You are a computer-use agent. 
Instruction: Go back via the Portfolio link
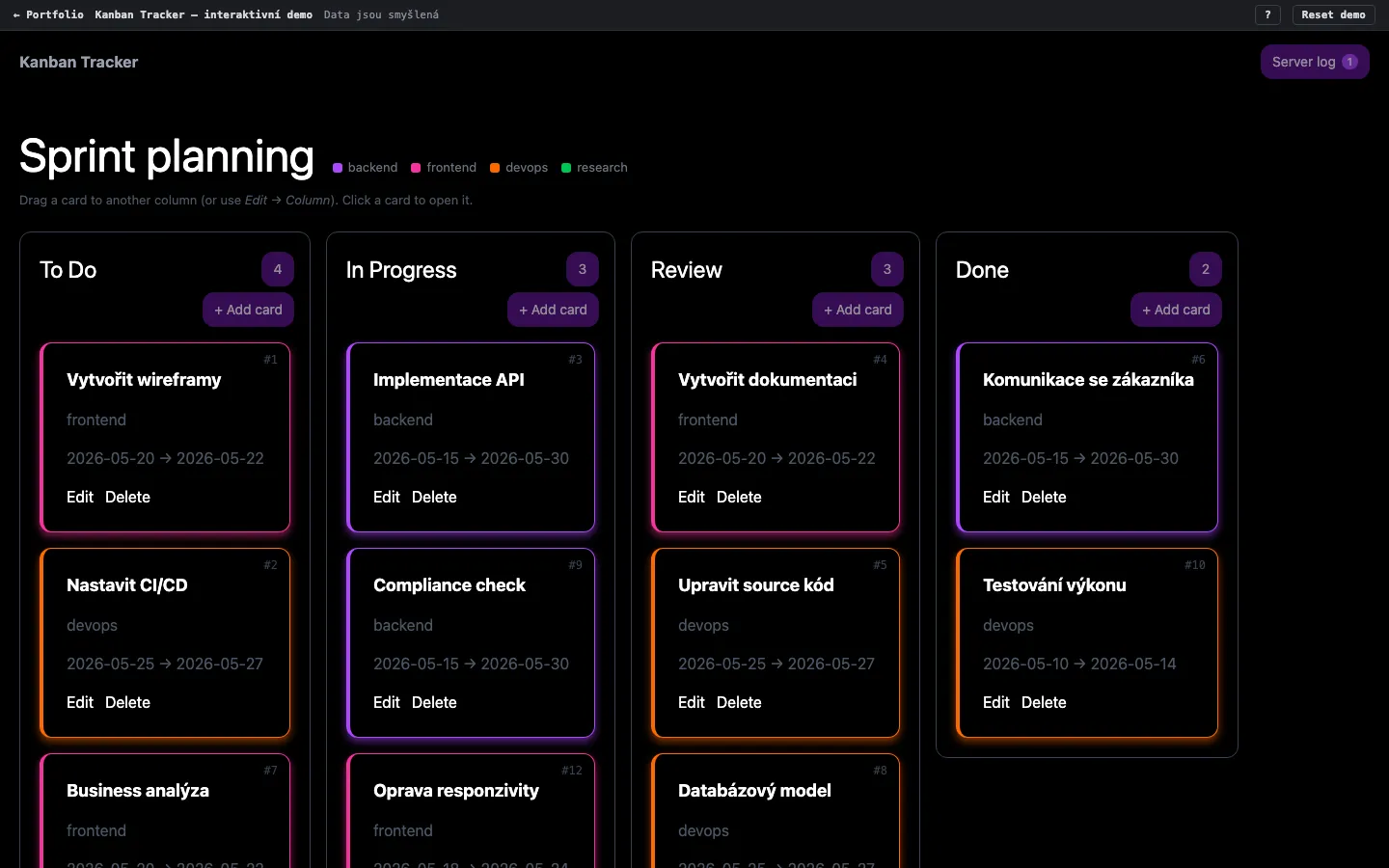click(x=48, y=14)
